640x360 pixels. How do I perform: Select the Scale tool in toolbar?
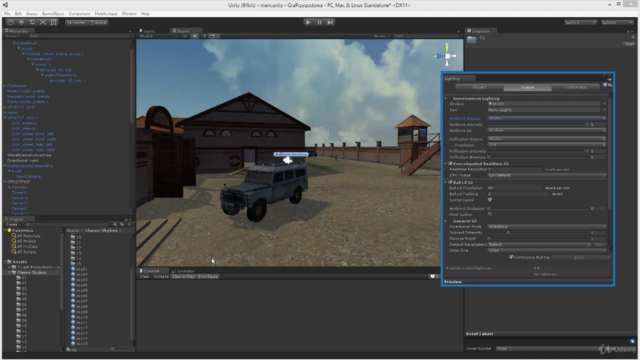[43, 22]
